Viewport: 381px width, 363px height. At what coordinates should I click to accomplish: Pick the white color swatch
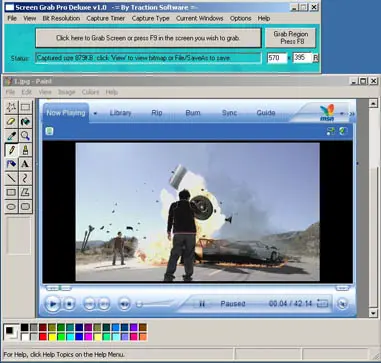(25, 336)
